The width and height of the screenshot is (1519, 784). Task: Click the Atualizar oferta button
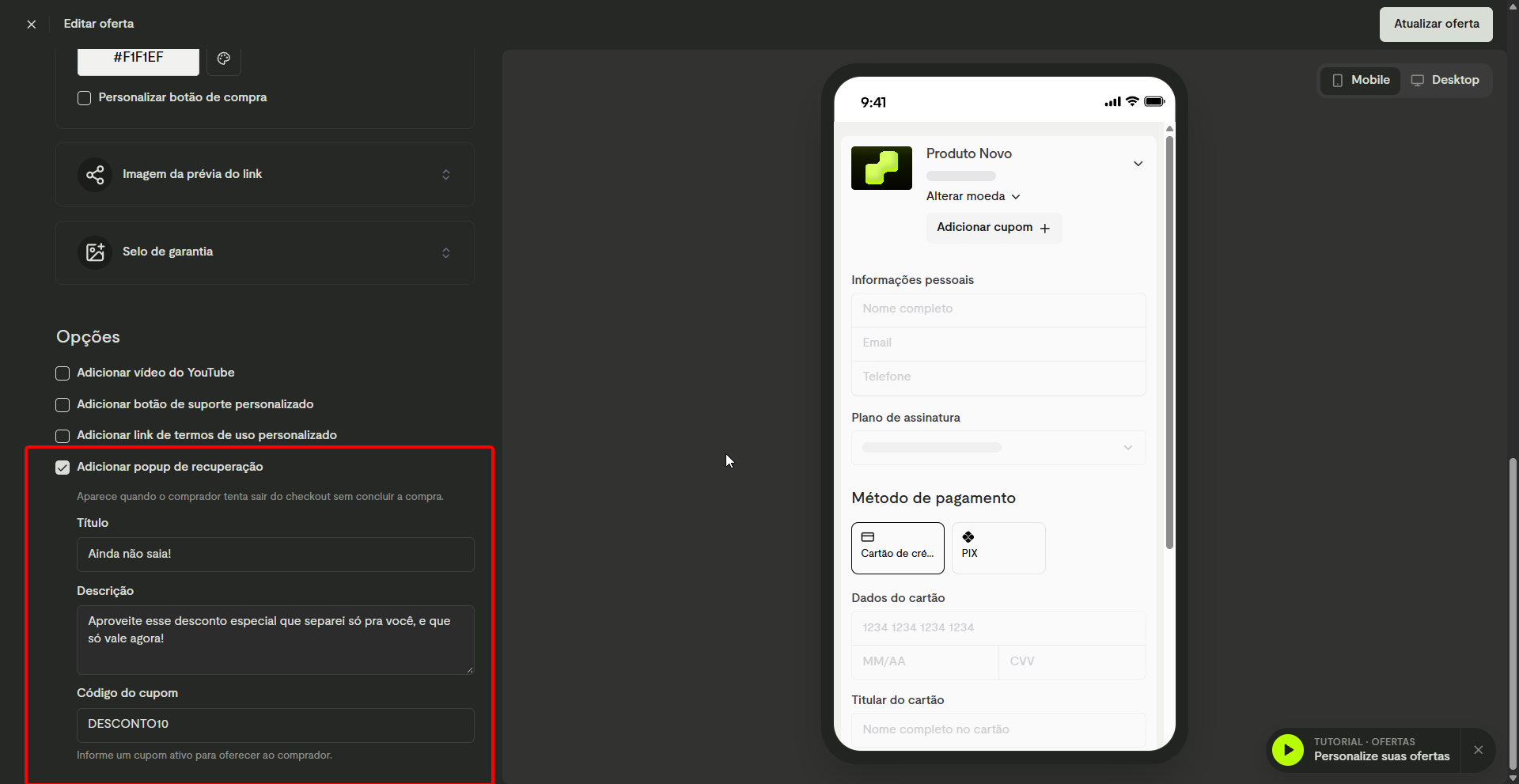[x=1436, y=25]
